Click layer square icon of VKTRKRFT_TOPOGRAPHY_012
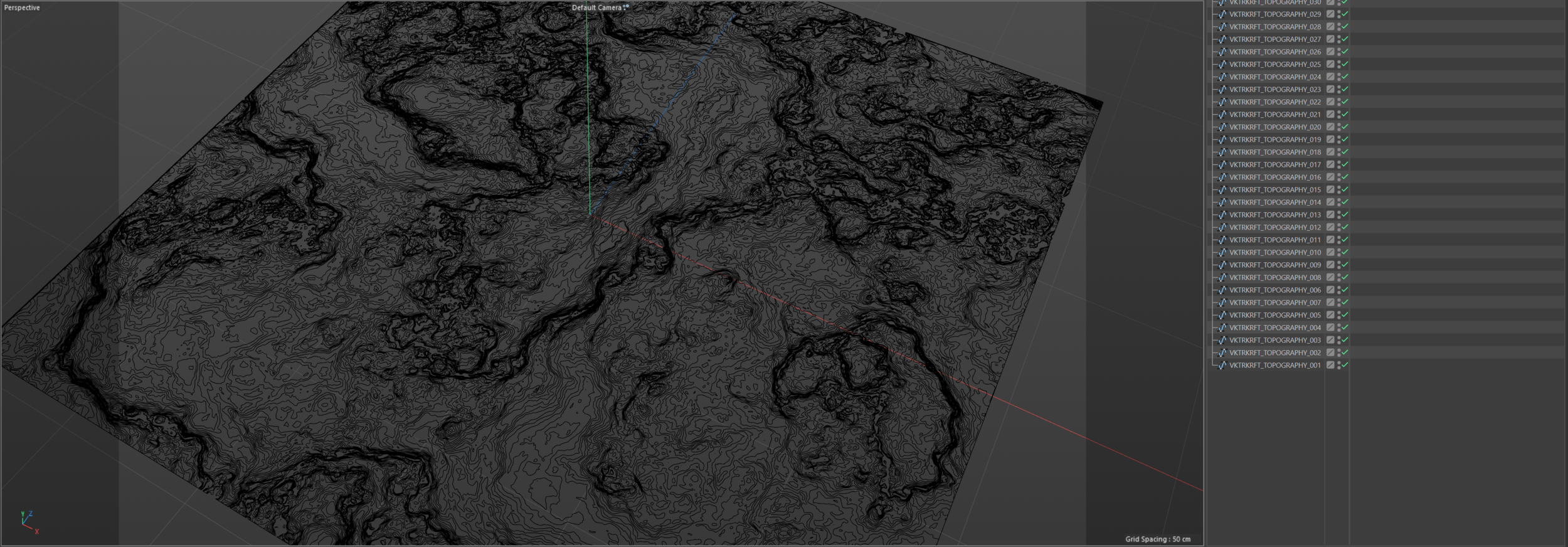This screenshot has width=1568, height=547. pyautogui.click(x=1330, y=228)
